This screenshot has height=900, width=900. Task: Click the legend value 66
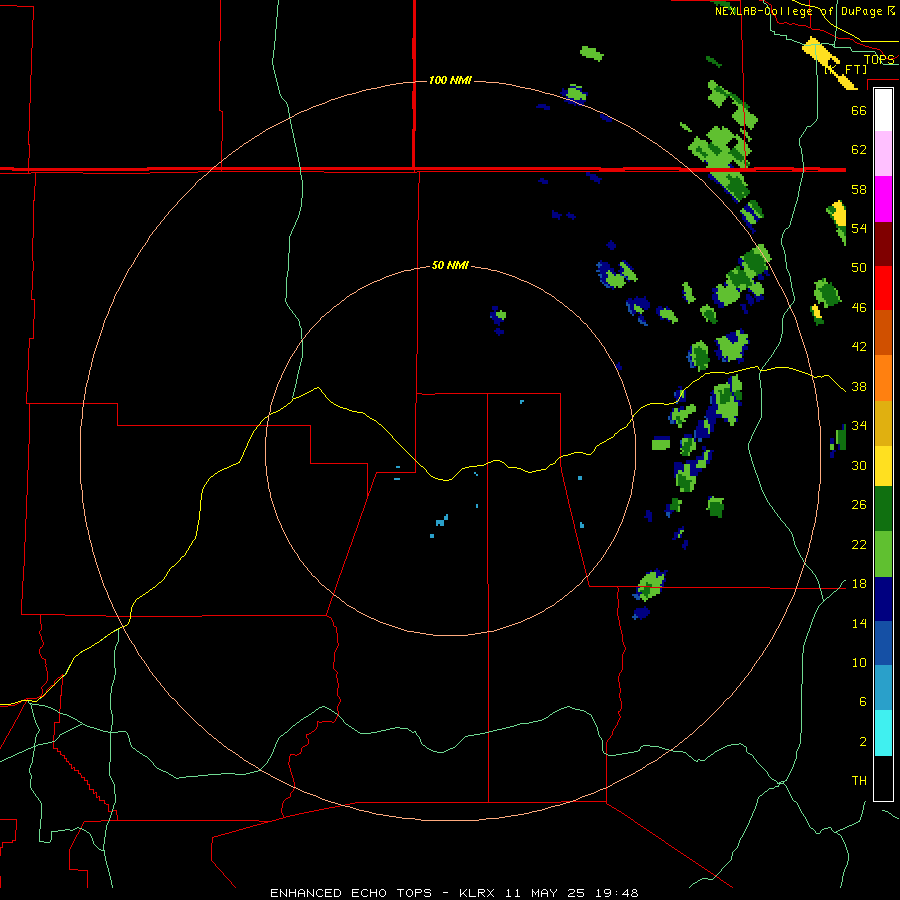(x=859, y=110)
